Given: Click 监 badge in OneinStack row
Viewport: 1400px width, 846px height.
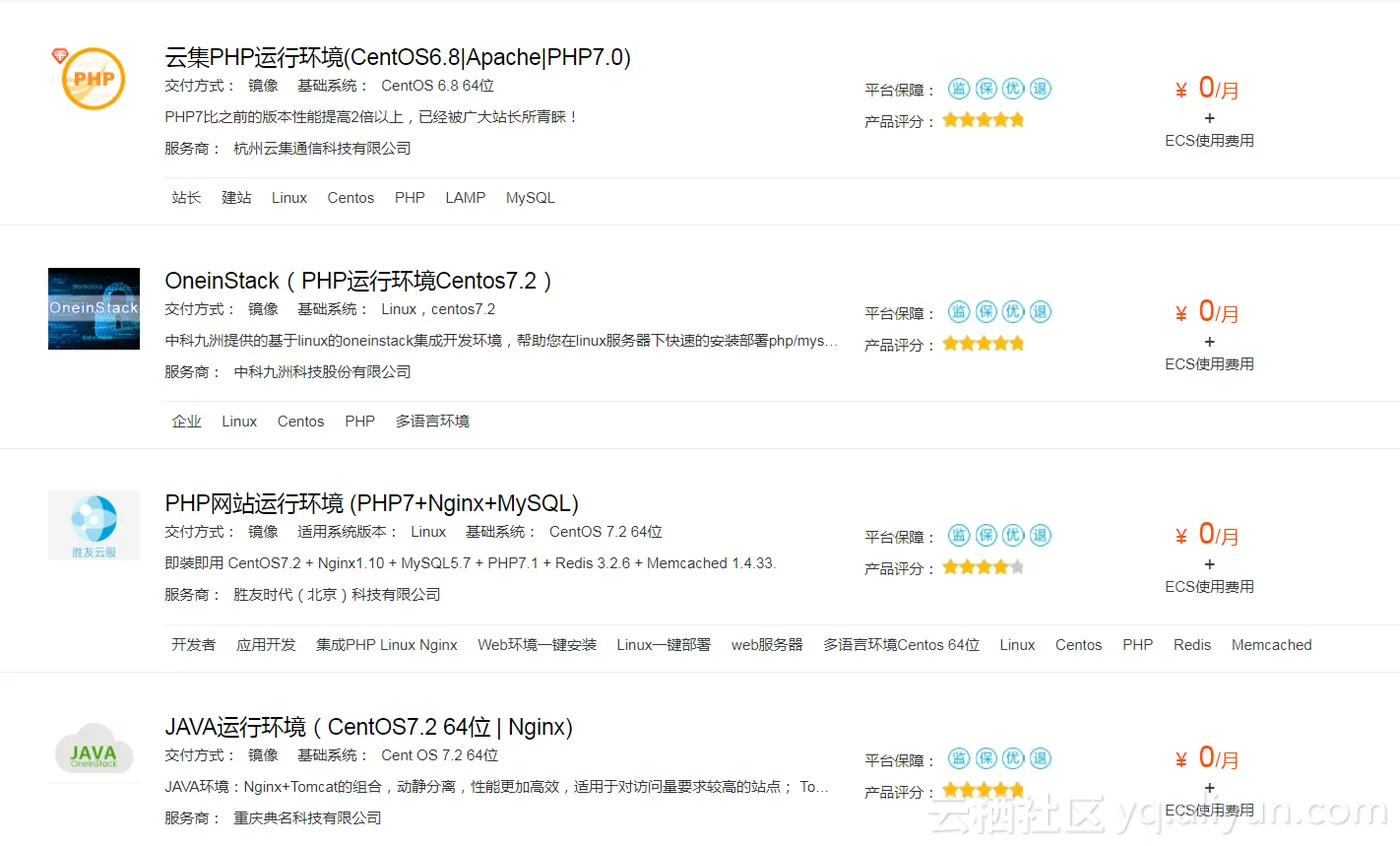Looking at the screenshot, I should (959, 312).
